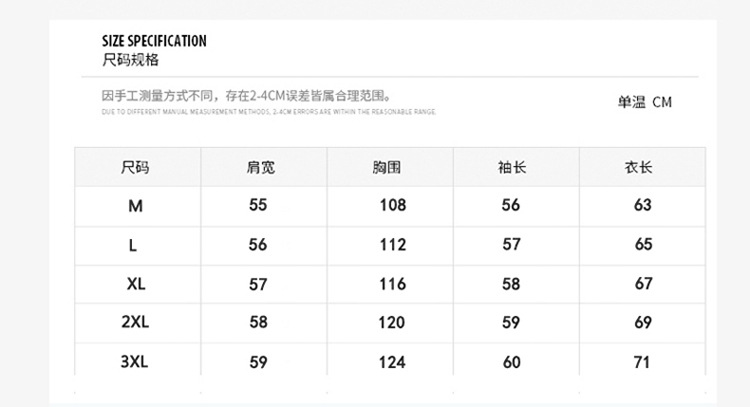Select the 衣长 column header
The image size is (750, 407).
pyautogui.click(x=638, y=167)
